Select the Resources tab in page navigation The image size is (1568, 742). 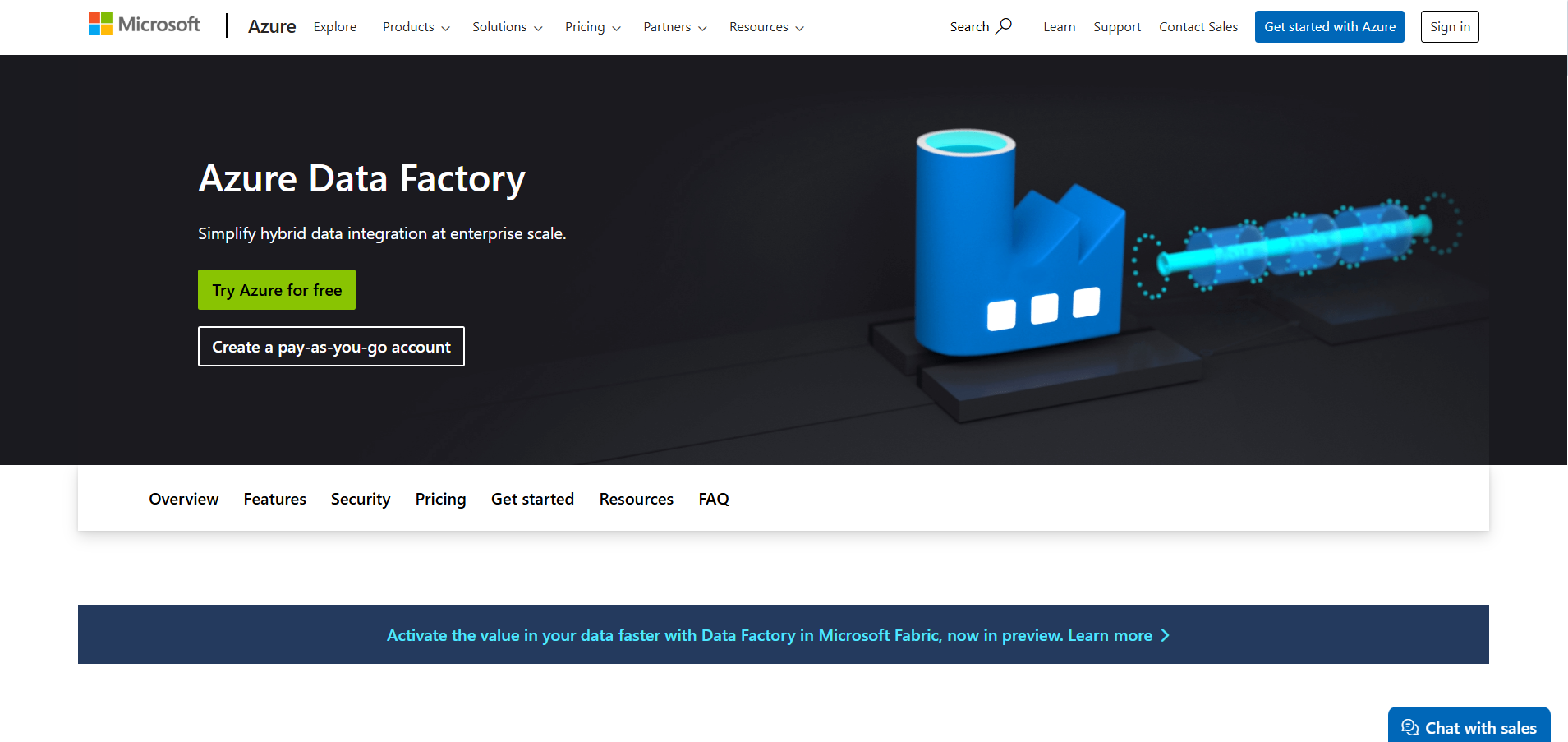coord(637,499)
